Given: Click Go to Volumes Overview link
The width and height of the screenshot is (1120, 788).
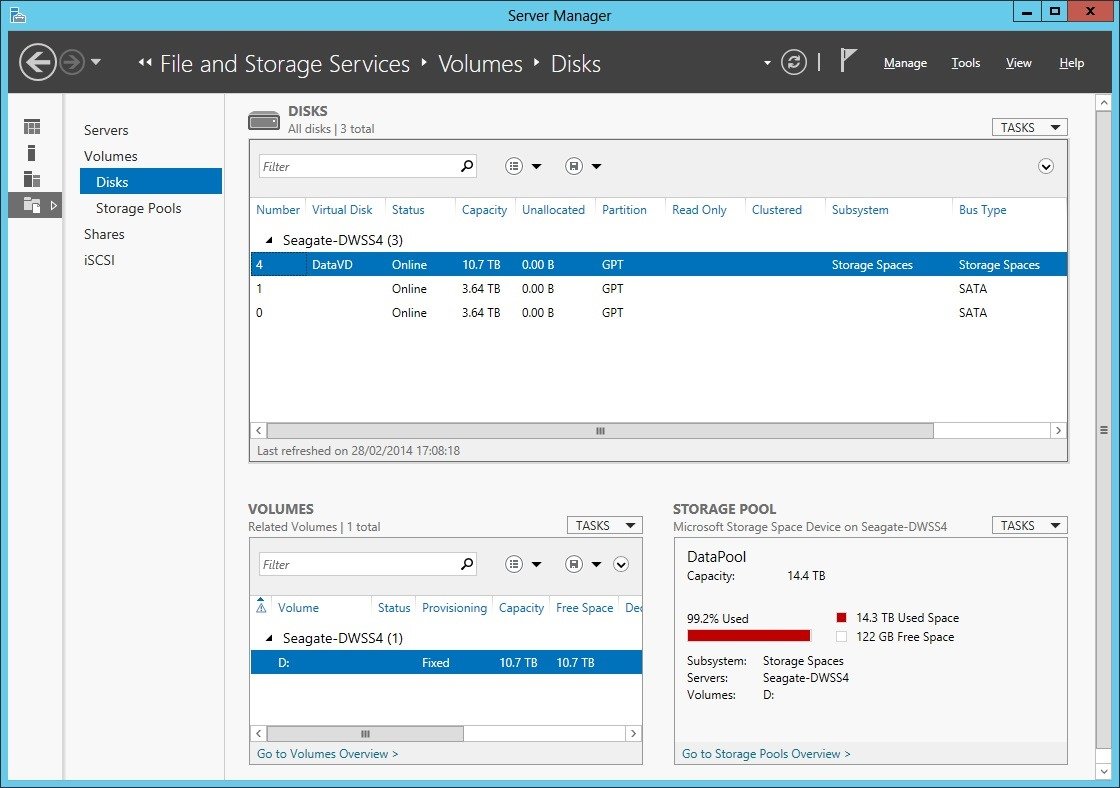Looking at the screenshot, I should tap(327, 754).
